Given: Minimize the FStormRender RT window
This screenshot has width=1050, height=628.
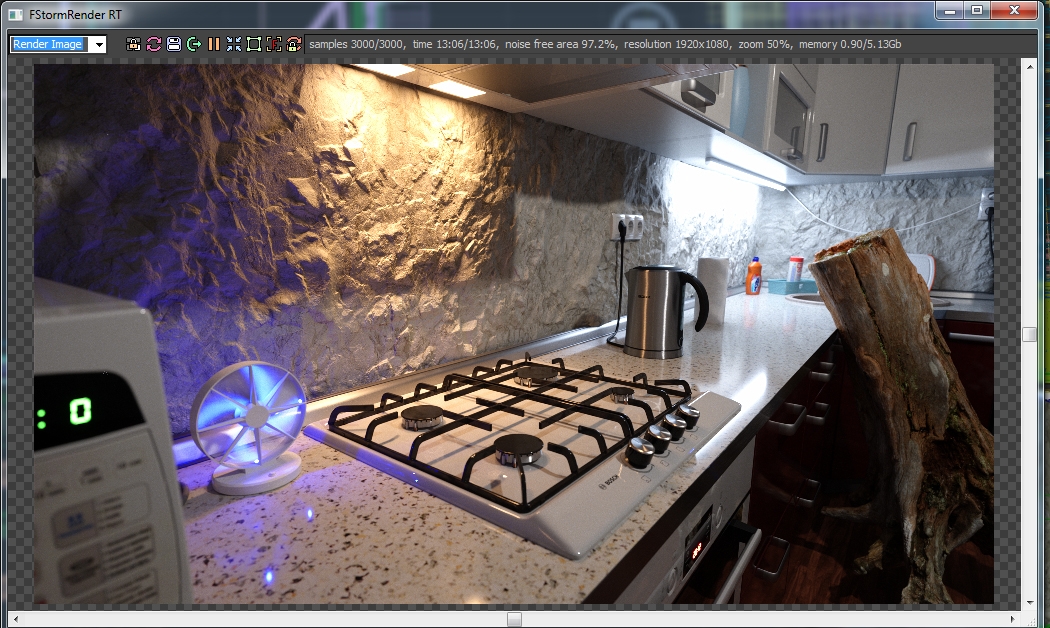Looking at the screenshot, I should (x=949, y=10).
